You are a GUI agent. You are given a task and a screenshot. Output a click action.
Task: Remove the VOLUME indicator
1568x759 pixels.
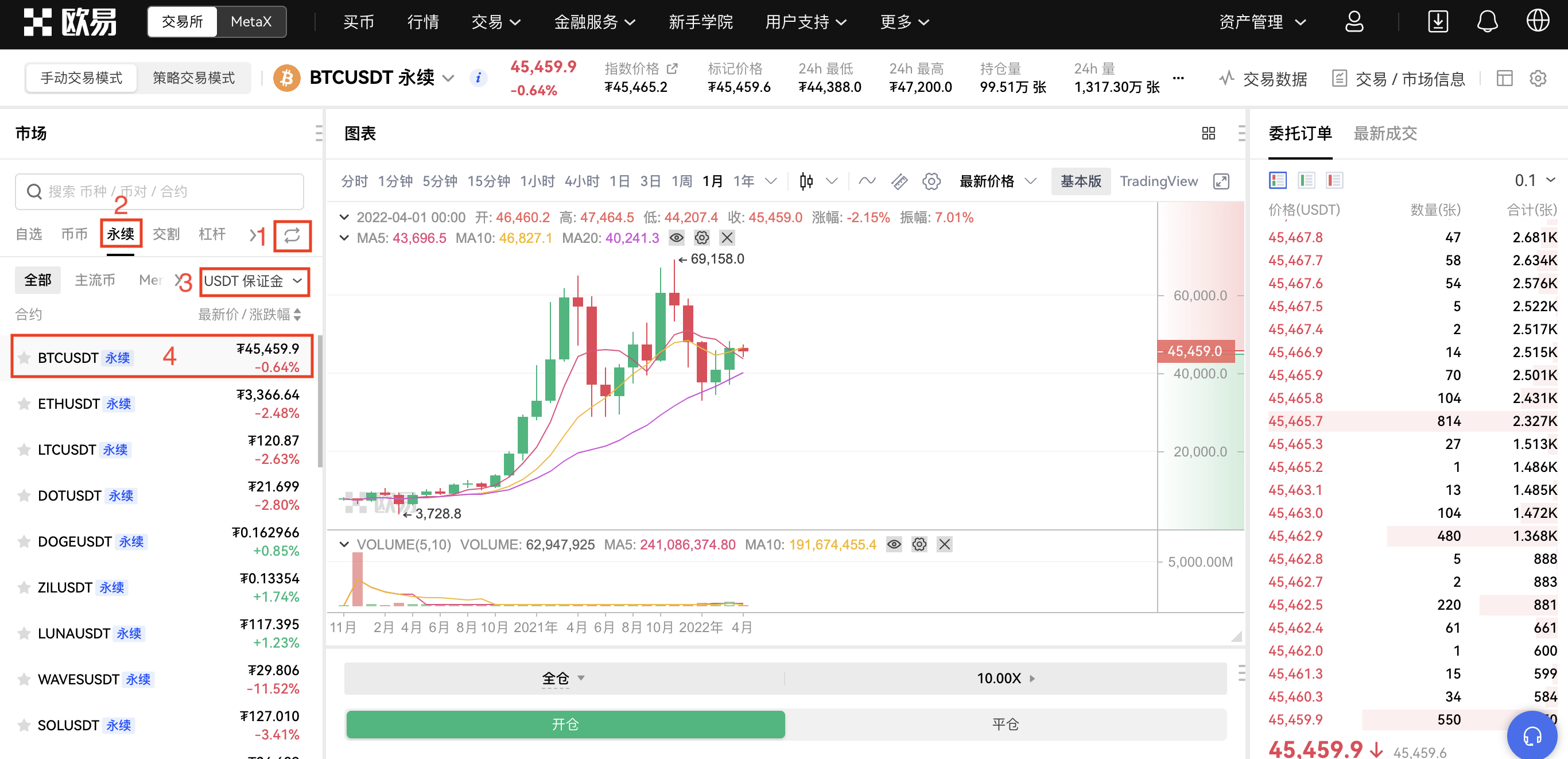click(944, 544)
